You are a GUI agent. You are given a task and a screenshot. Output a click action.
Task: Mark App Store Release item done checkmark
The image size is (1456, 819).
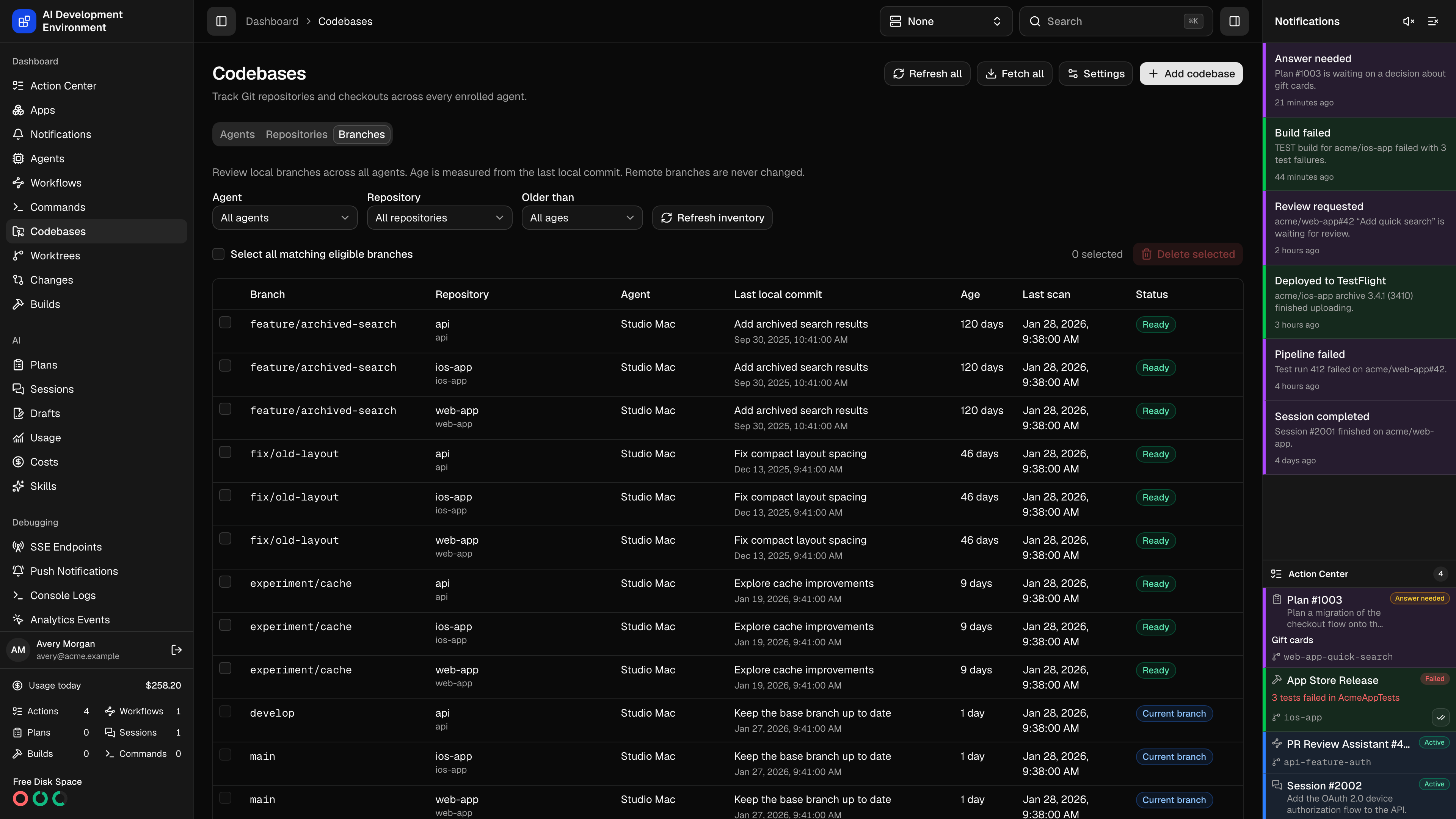[1440, 717]
